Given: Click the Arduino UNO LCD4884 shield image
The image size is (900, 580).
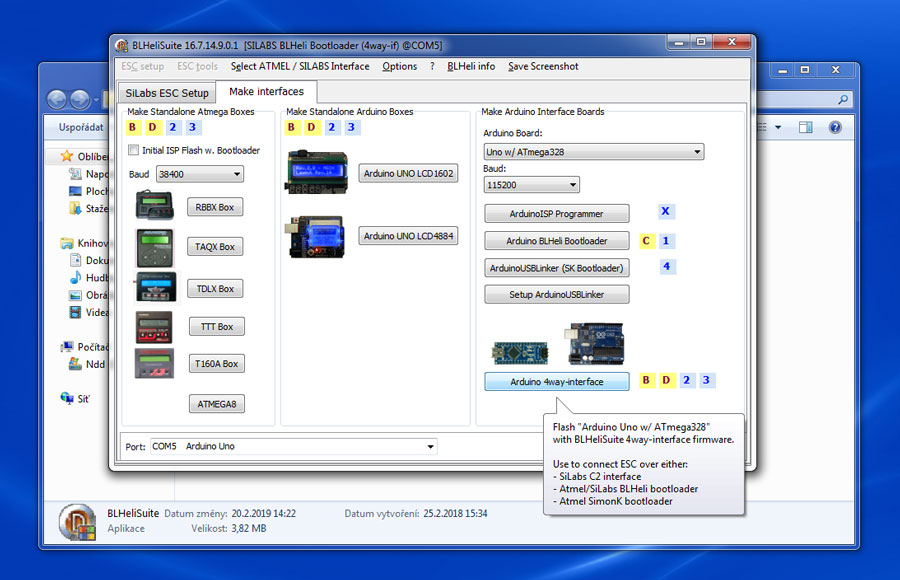Looking at the screenshot, I should (316, 237).
